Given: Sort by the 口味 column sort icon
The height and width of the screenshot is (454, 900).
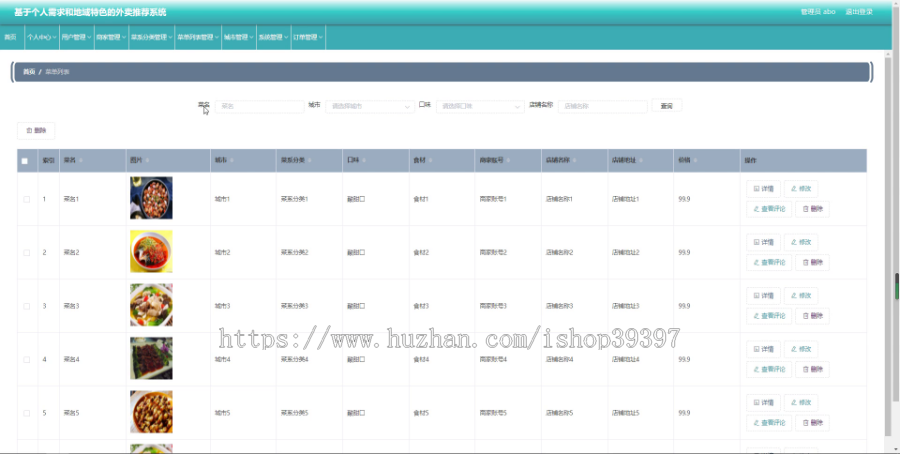Looking at the screenshot, I should tap(364, 161).
